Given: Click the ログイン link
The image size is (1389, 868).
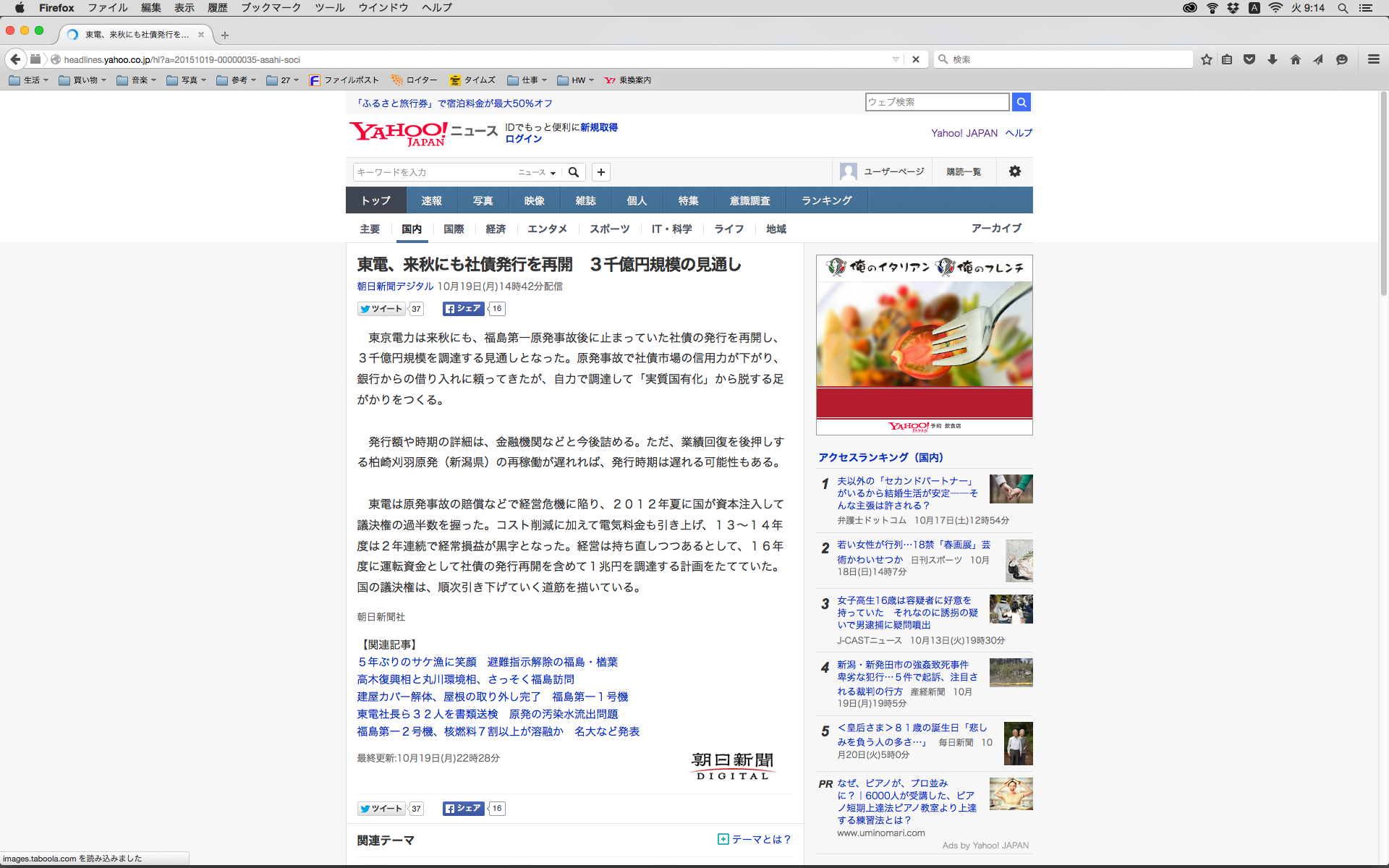Looking at the screenshot, I should 523,139.
